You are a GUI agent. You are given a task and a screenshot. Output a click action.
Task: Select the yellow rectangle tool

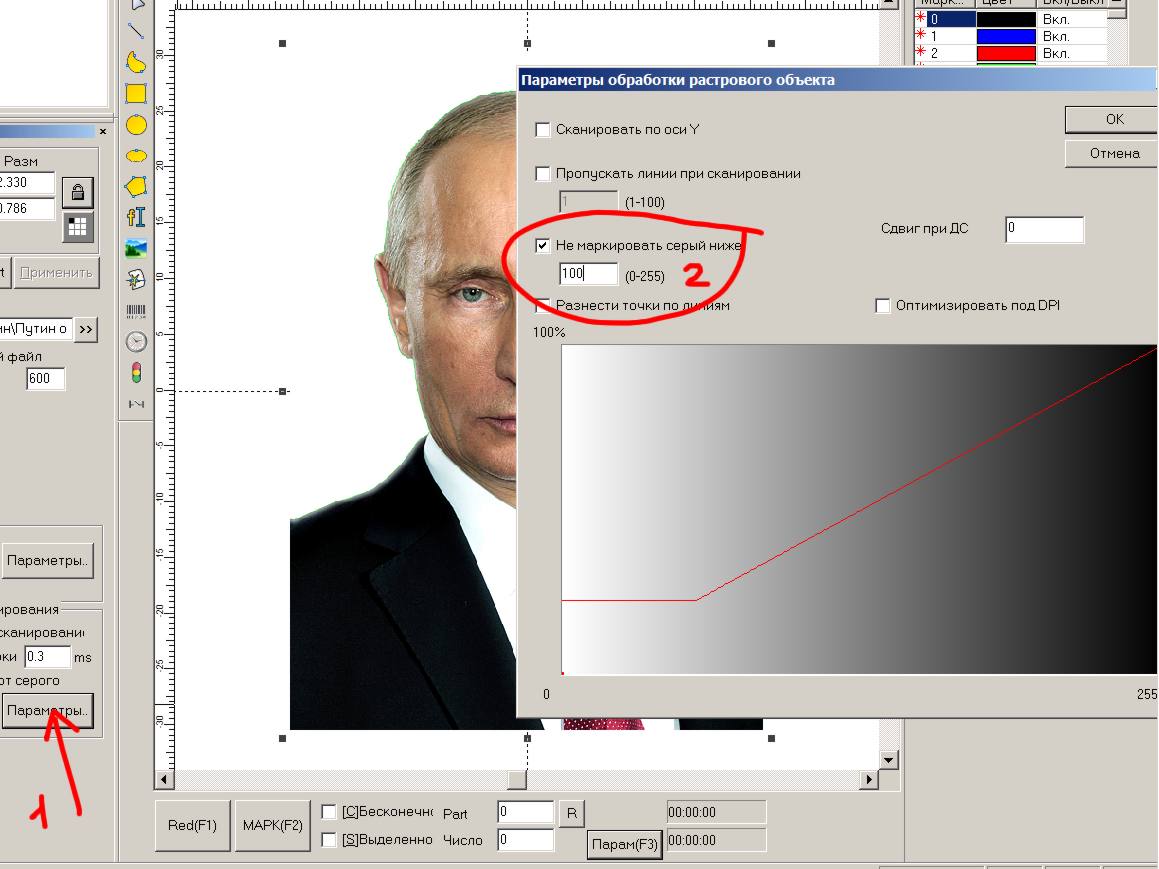point(136,94)
